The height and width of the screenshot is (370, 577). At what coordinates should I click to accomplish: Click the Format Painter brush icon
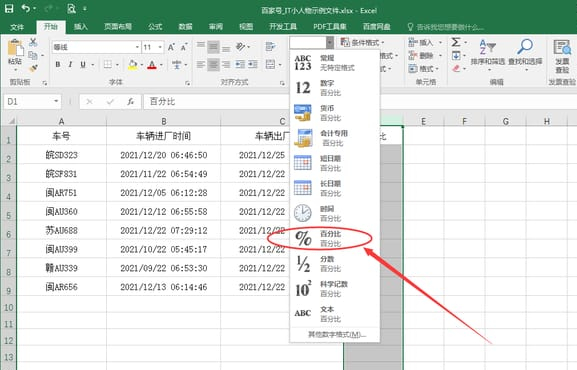pos(33,68)
